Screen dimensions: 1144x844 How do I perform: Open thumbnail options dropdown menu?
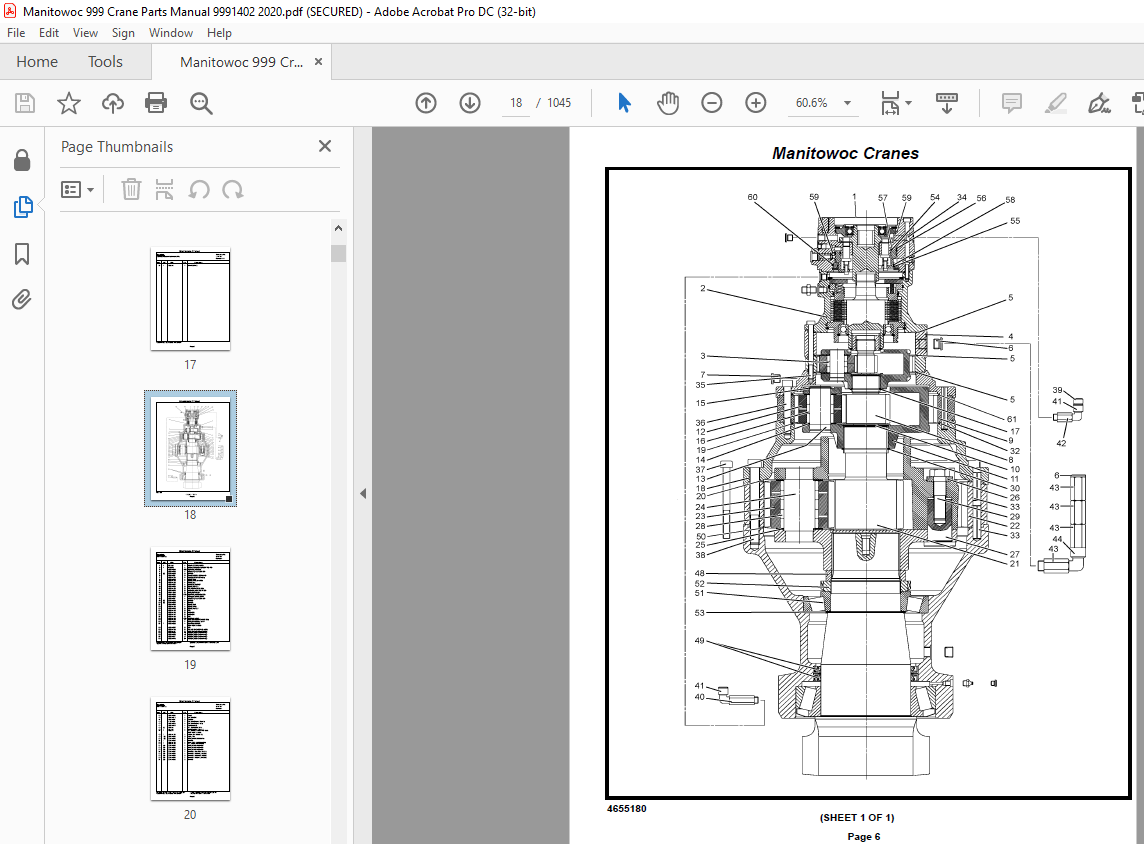(77, 190)
